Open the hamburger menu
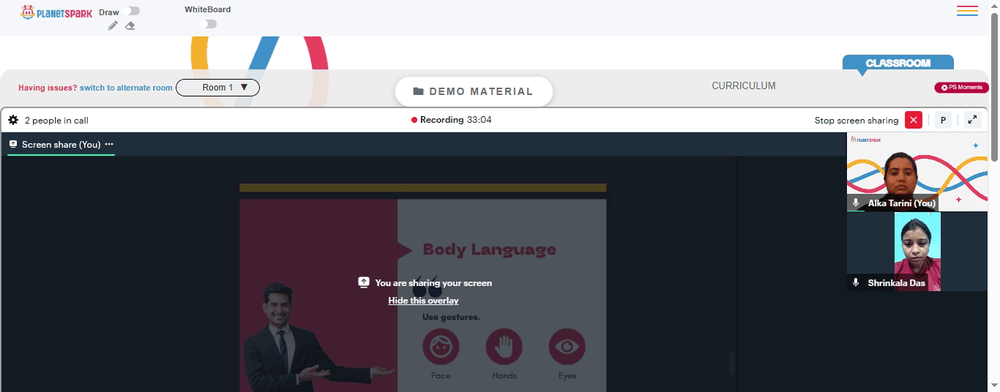The width and height of the screenshot is (1000, 392). (967, 11)
